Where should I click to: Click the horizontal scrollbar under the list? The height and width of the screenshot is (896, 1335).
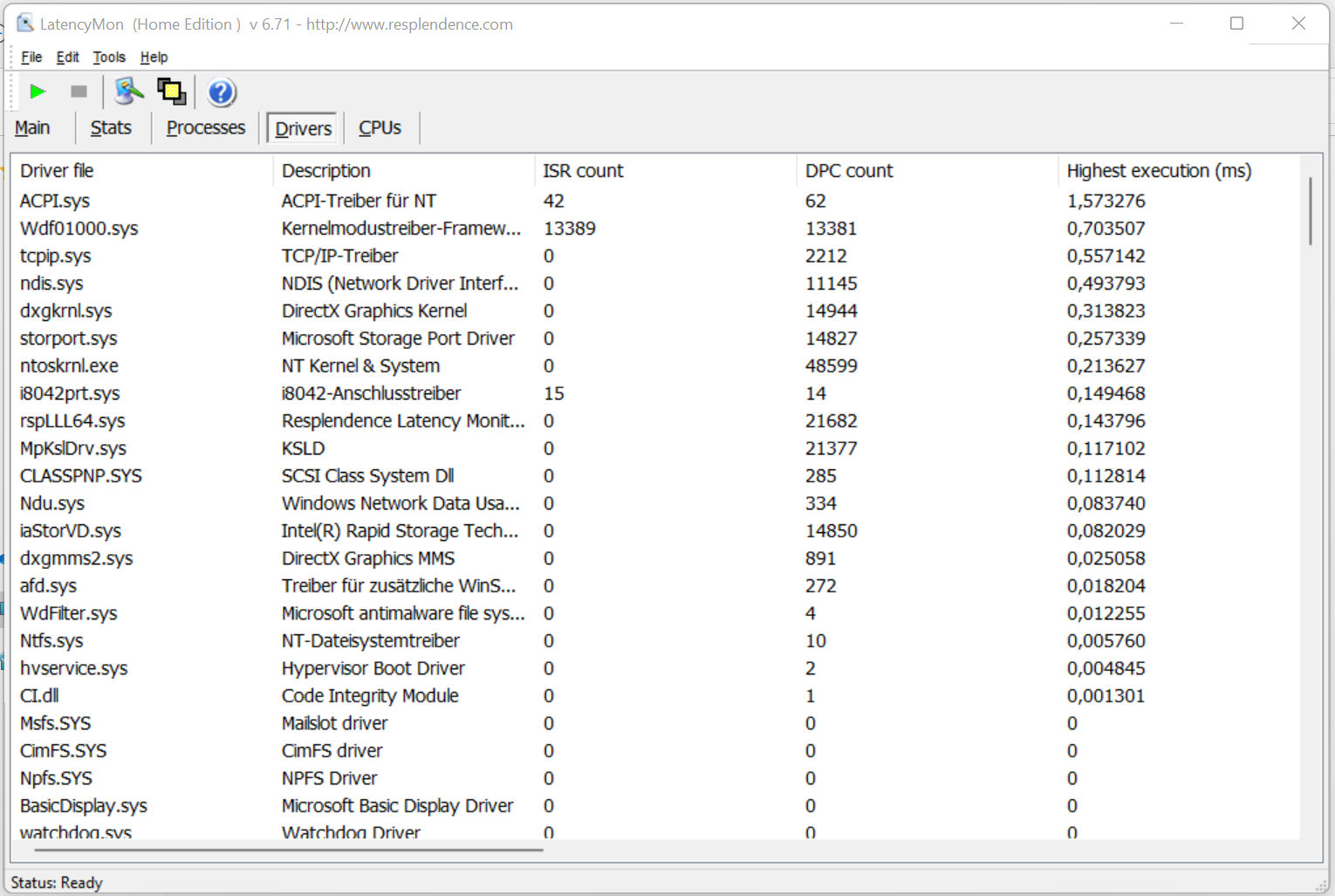[x=288, y=849]
